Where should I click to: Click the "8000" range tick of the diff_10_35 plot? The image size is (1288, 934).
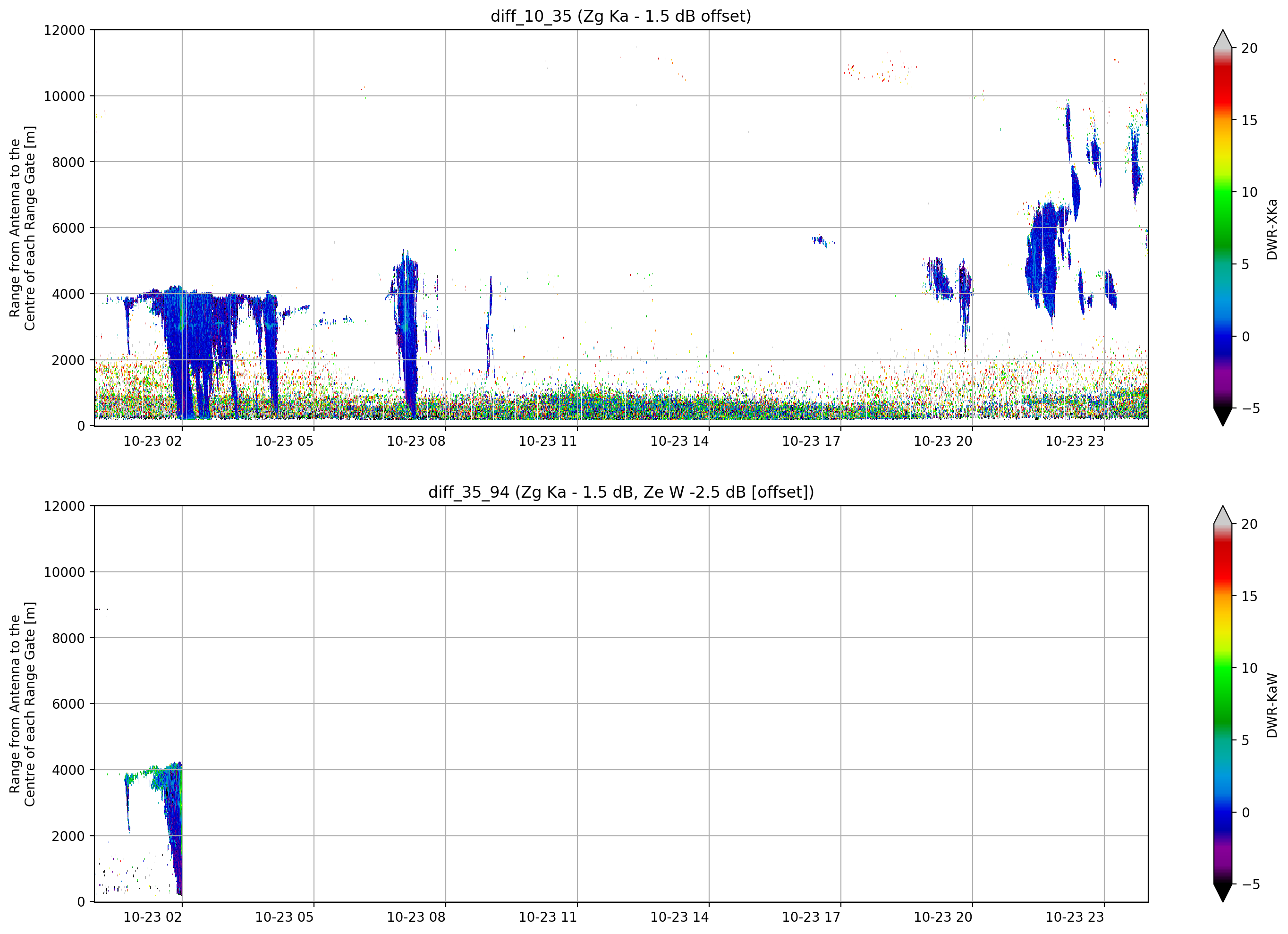point(68,162)
